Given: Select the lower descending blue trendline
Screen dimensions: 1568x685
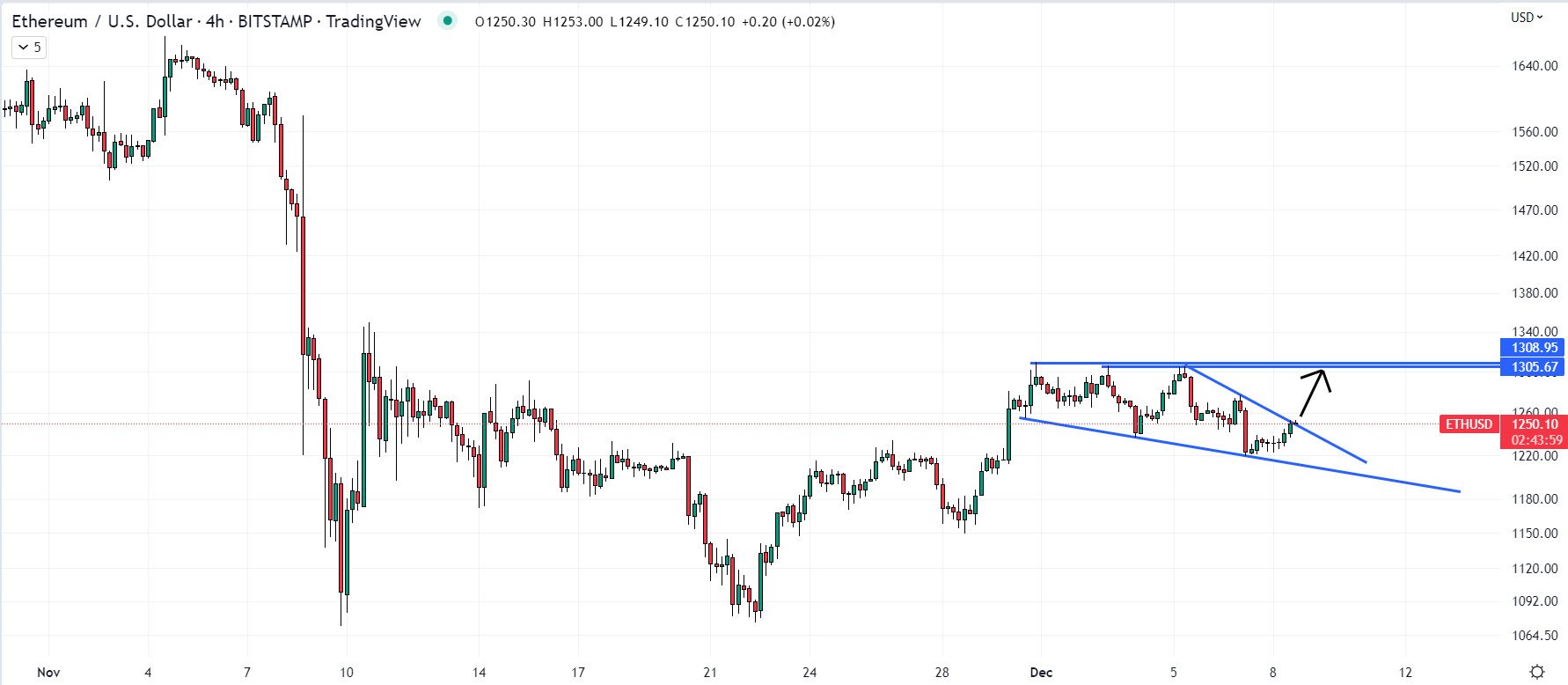Looking at the screenshot, I should 1240,454.
